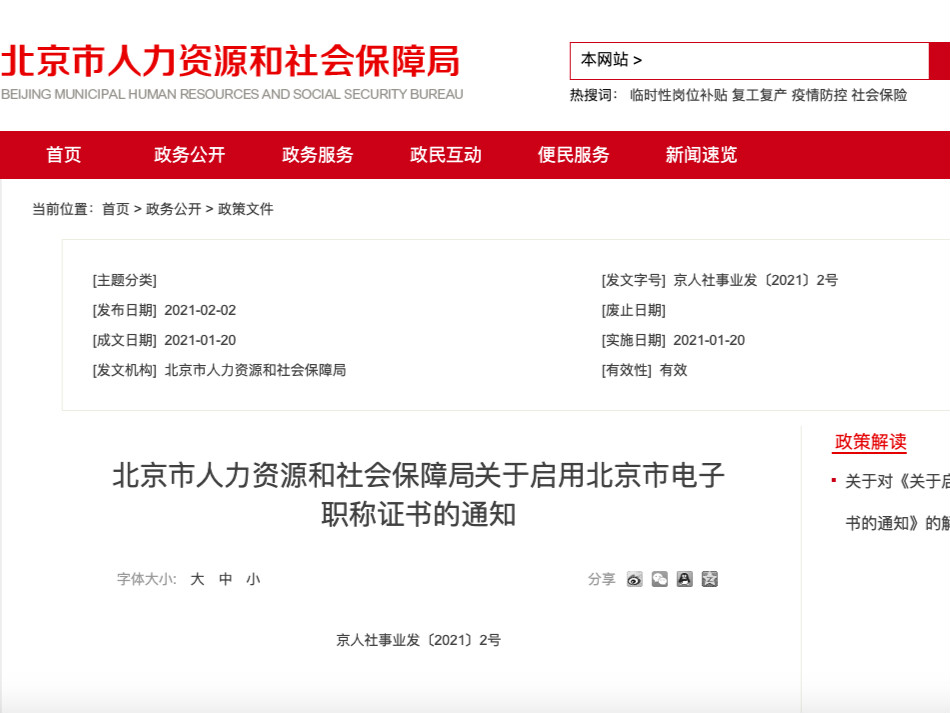Open the 首页 navigation tab

(x=64, y=155)
